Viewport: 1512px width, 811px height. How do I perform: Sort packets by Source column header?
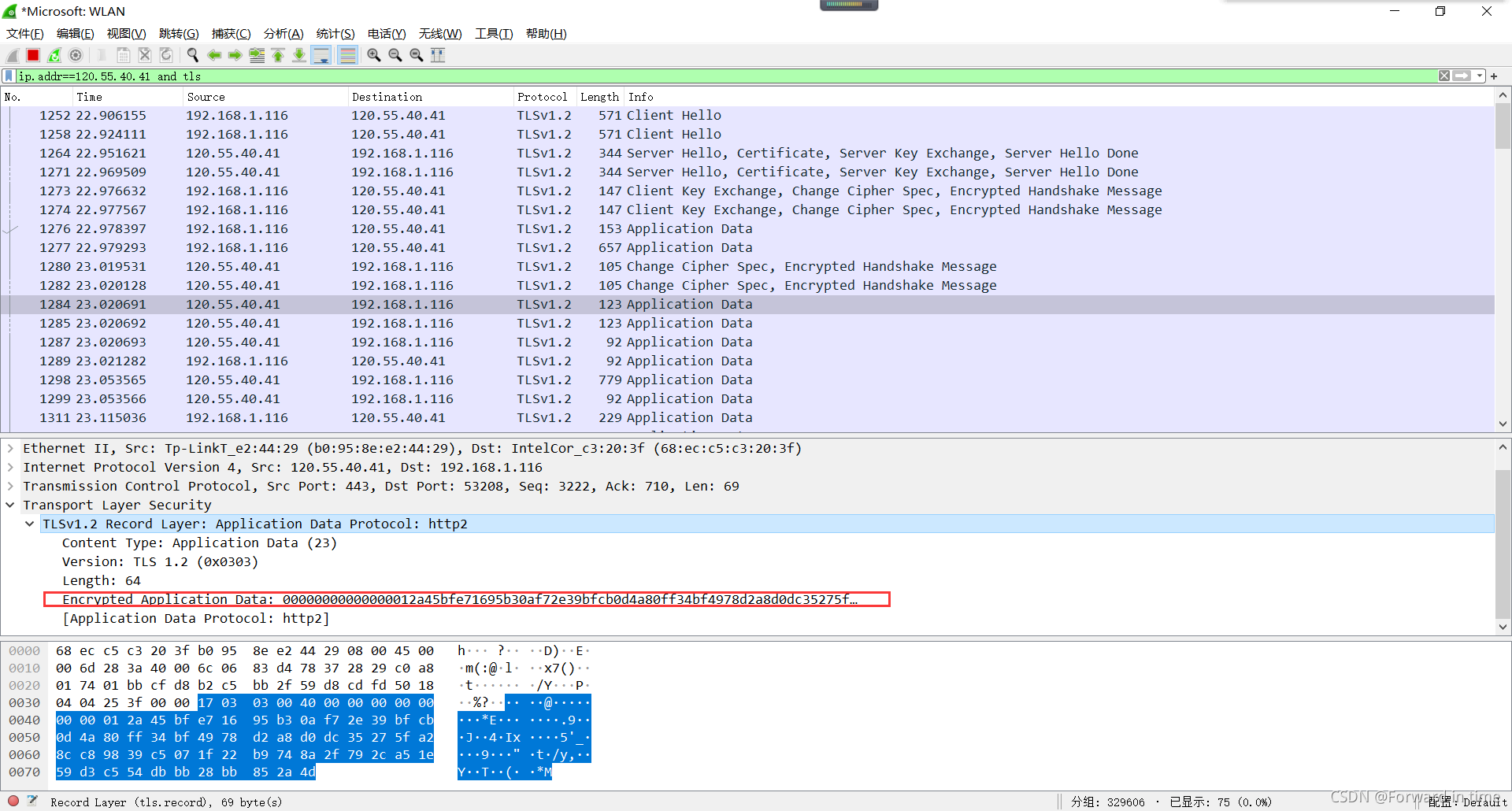265,97
